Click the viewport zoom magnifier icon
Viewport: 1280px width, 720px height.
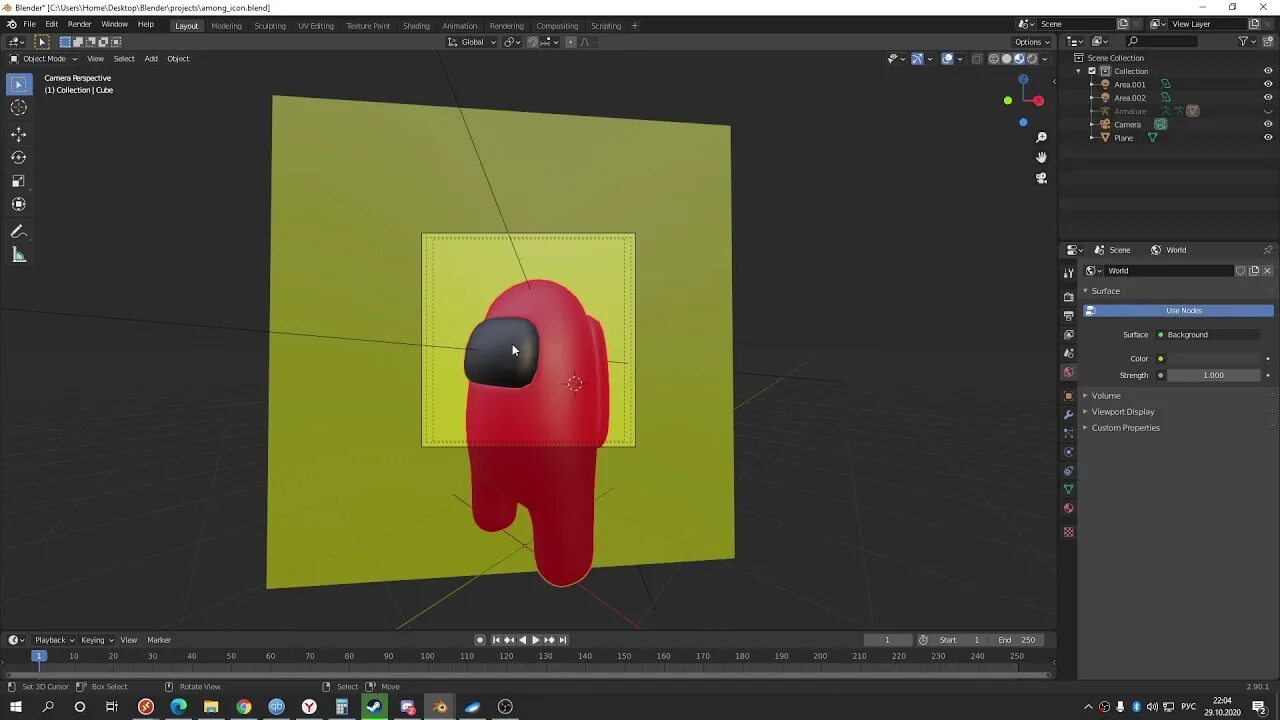coord(1041,137)
